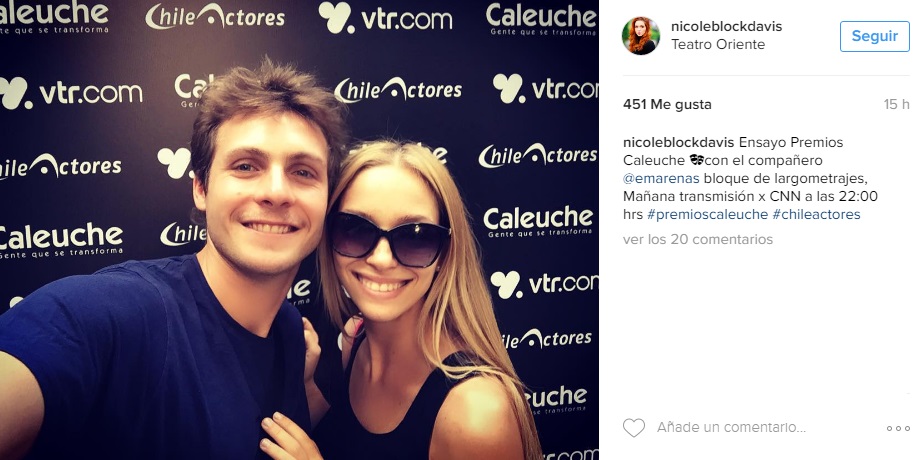Viewport: 917px width, 460px height.
Task: Click the woman's hand on man's chest
Action: (x=288, y=435)
